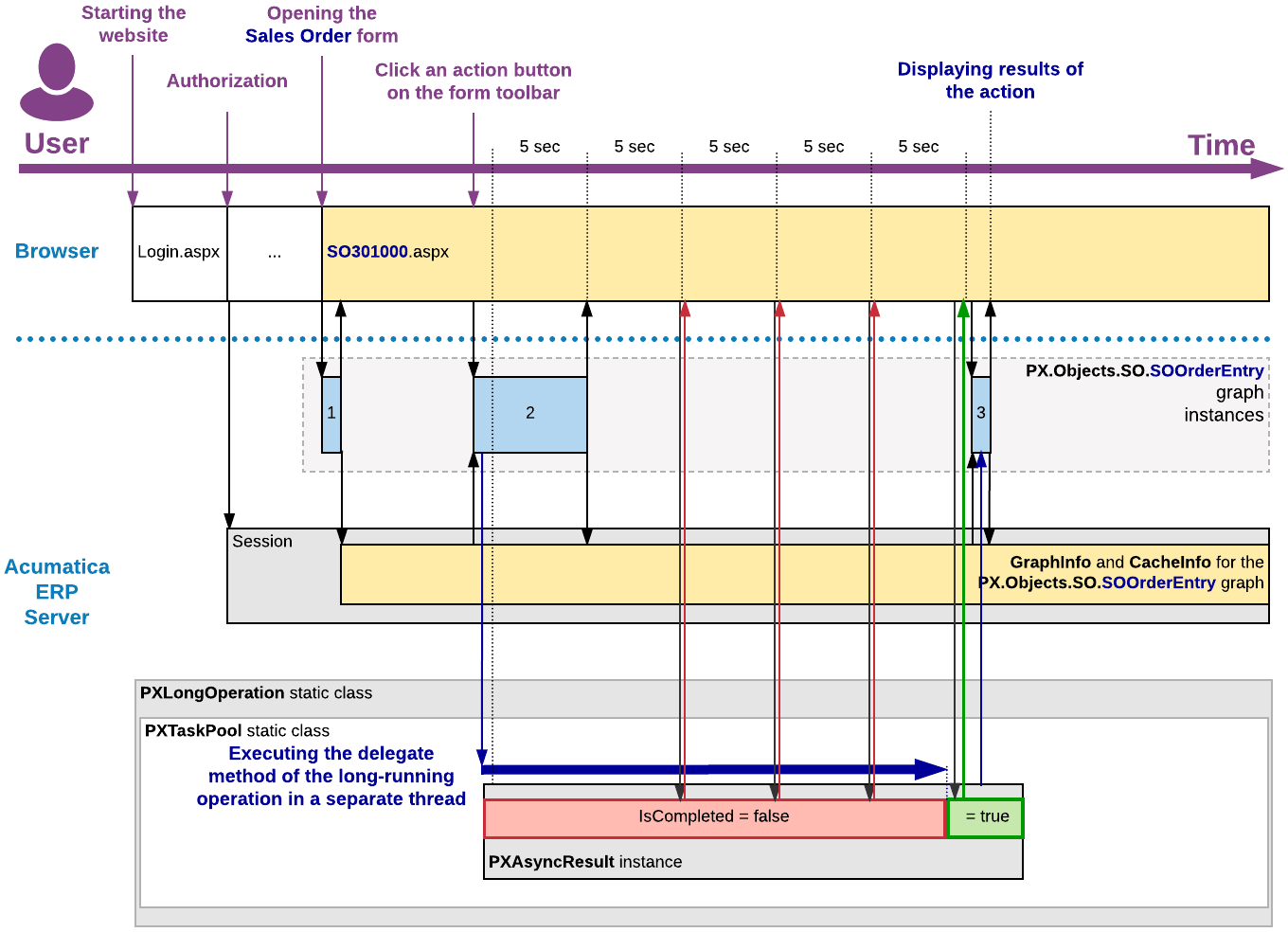Viewport: 1288px width, 932px height.
Task: Click graph instance box number 3
Action: [x=981, y=415]
